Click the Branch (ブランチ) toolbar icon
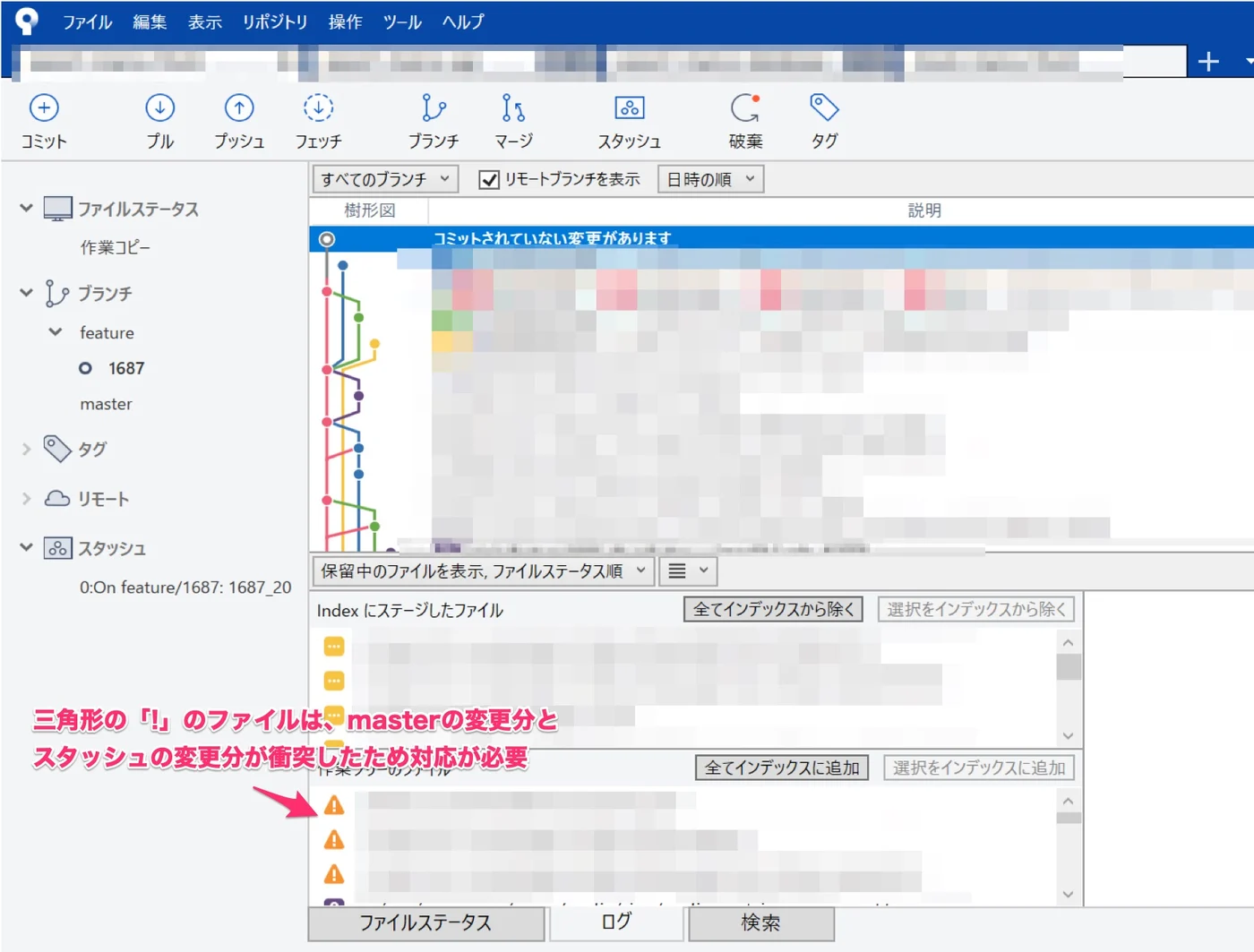1254x952 pixels. [434, 108]
